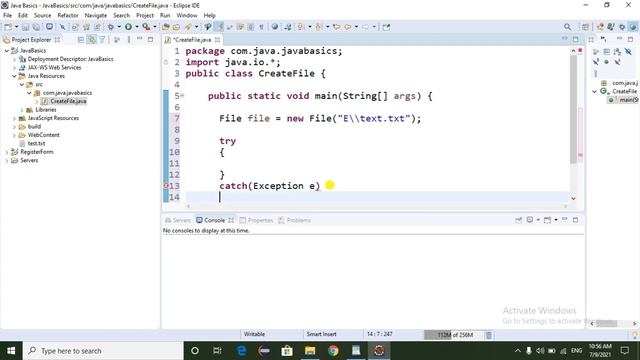Viewport: 640px width, 360px height.
Task: Click the Debug bug icon in toolbar
Action: (x=111, y=27)
